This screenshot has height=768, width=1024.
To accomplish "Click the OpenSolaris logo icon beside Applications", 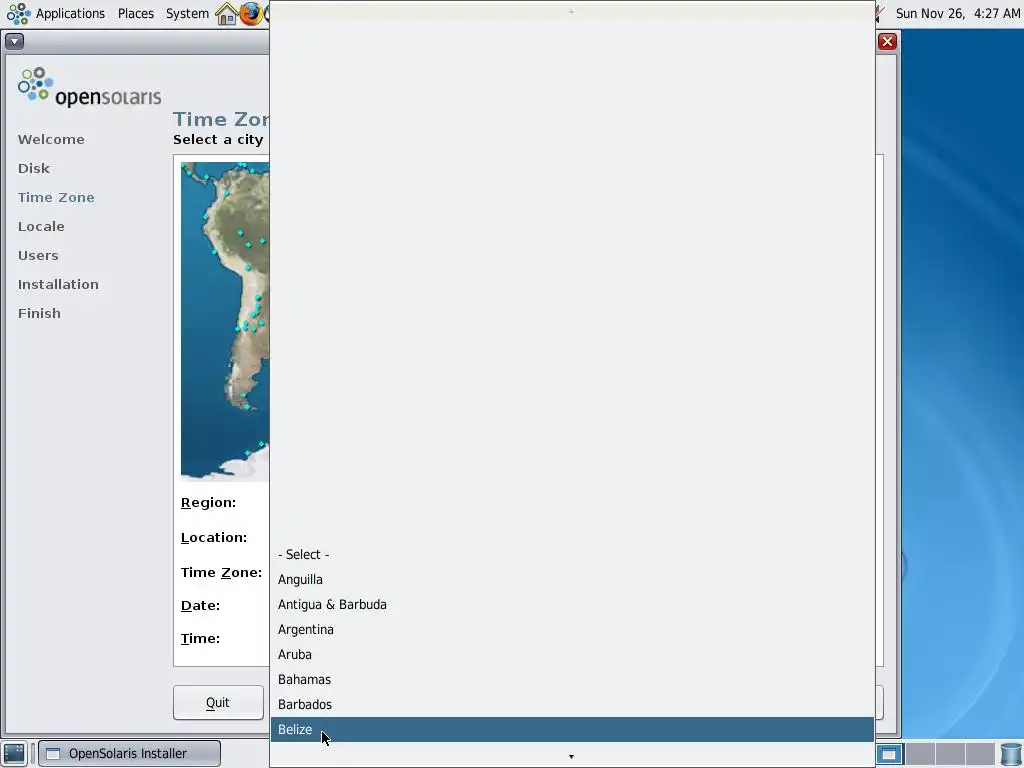I will pyautogui.click(x=18, y=13).
